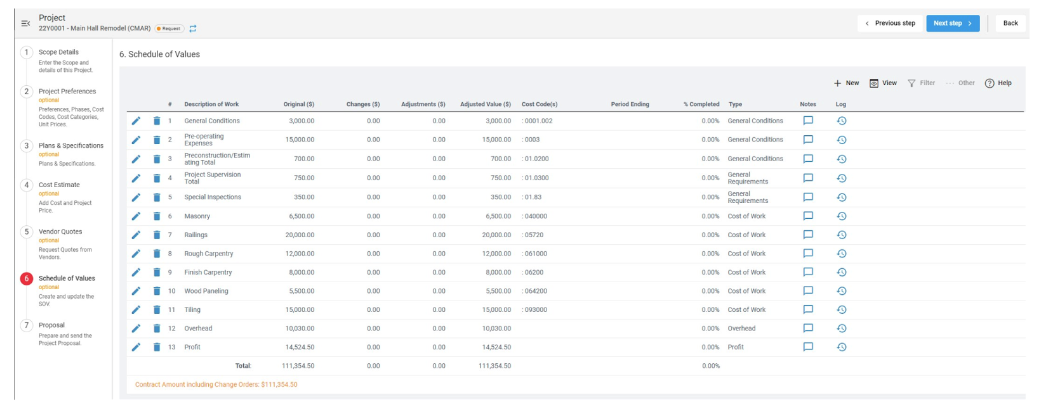Screen dimensions: 1038x412
Task: Click the Type column header
Action: 735,104
